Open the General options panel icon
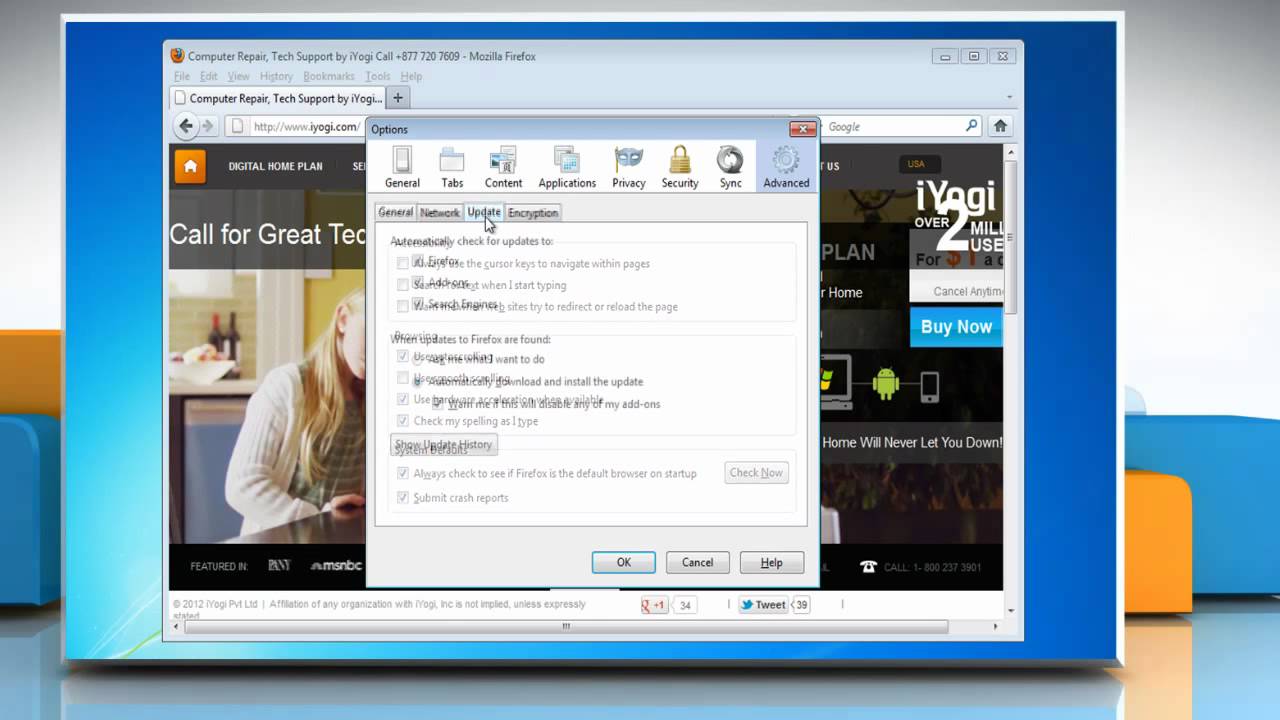Screen dimensions: 1280x720 402,167
